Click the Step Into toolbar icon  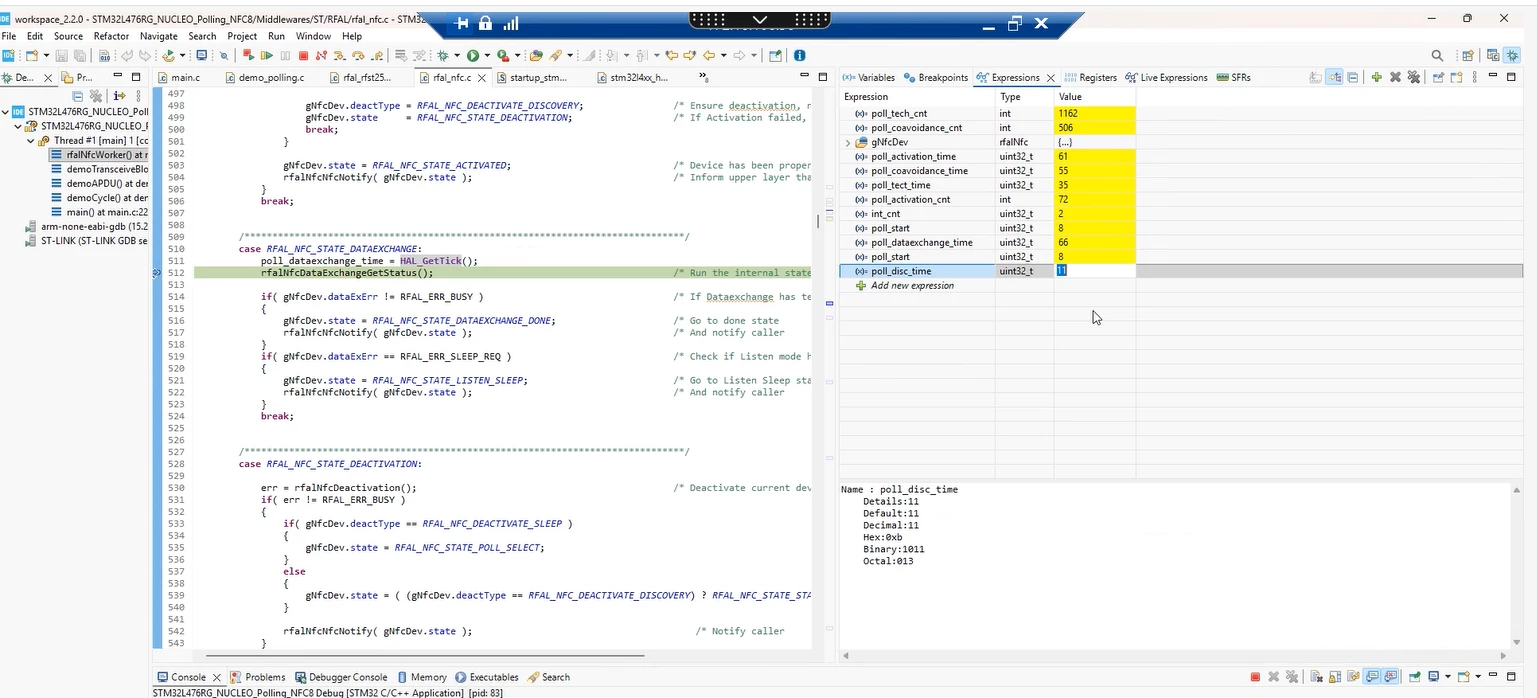coord(338,55)
